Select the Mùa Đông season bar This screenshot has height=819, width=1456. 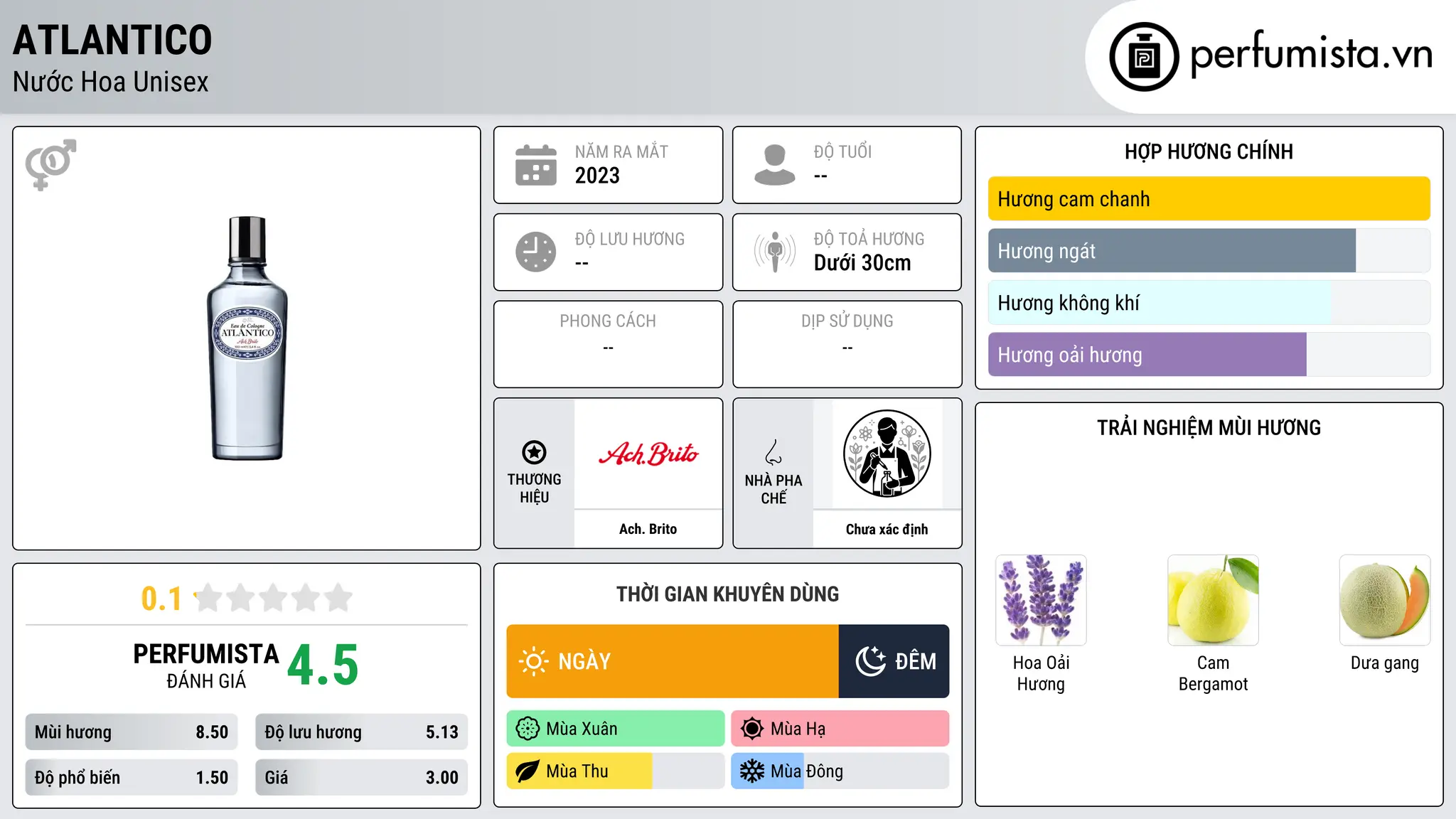[840, 771]
